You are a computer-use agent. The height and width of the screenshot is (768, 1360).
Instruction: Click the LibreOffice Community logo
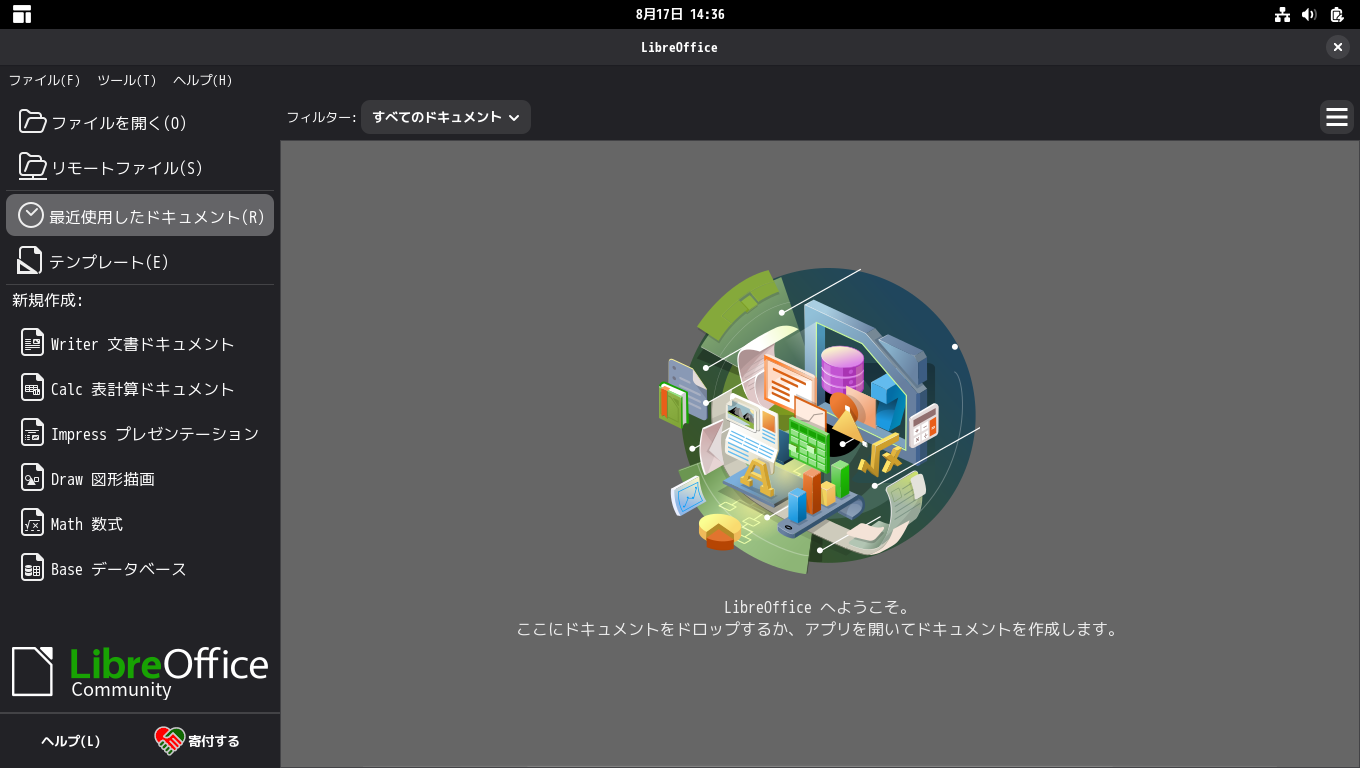tap(140, 671)
